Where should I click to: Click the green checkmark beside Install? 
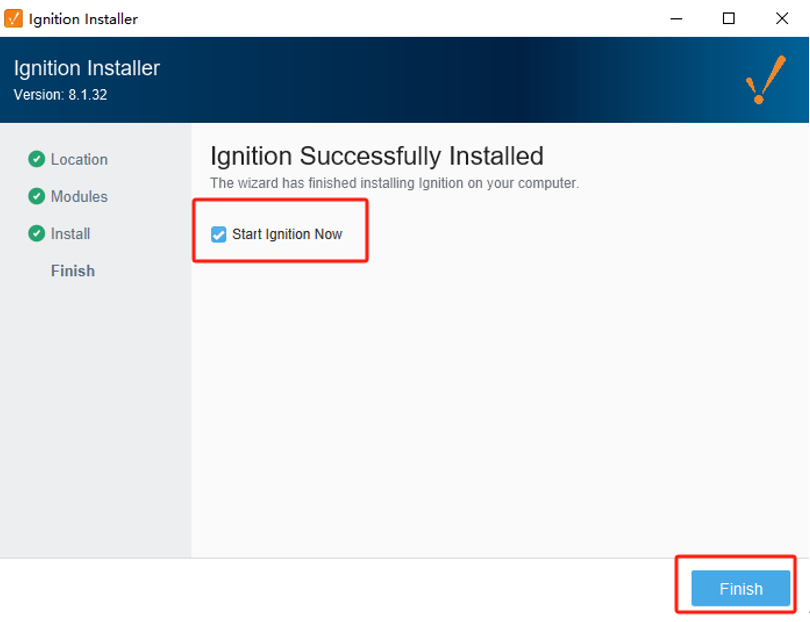(37, 233)
